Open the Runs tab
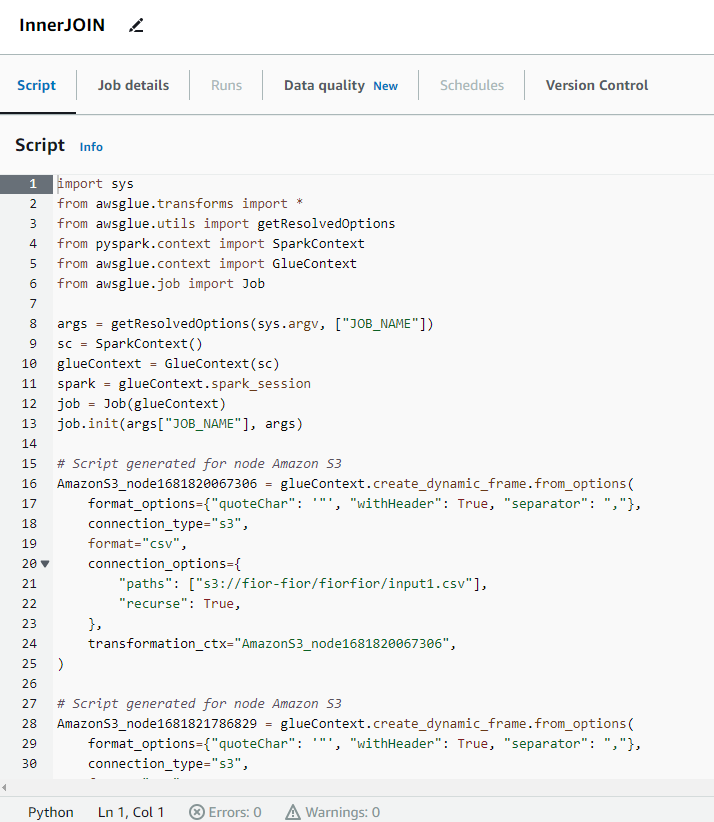714x822 pixels. click(x=226, y=85)
